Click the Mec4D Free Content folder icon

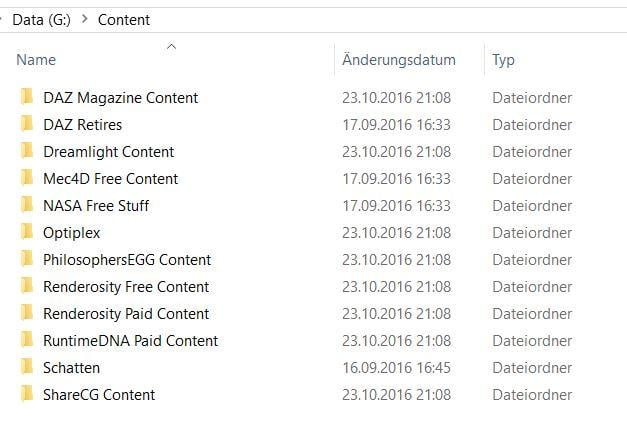tap(26, 179)
